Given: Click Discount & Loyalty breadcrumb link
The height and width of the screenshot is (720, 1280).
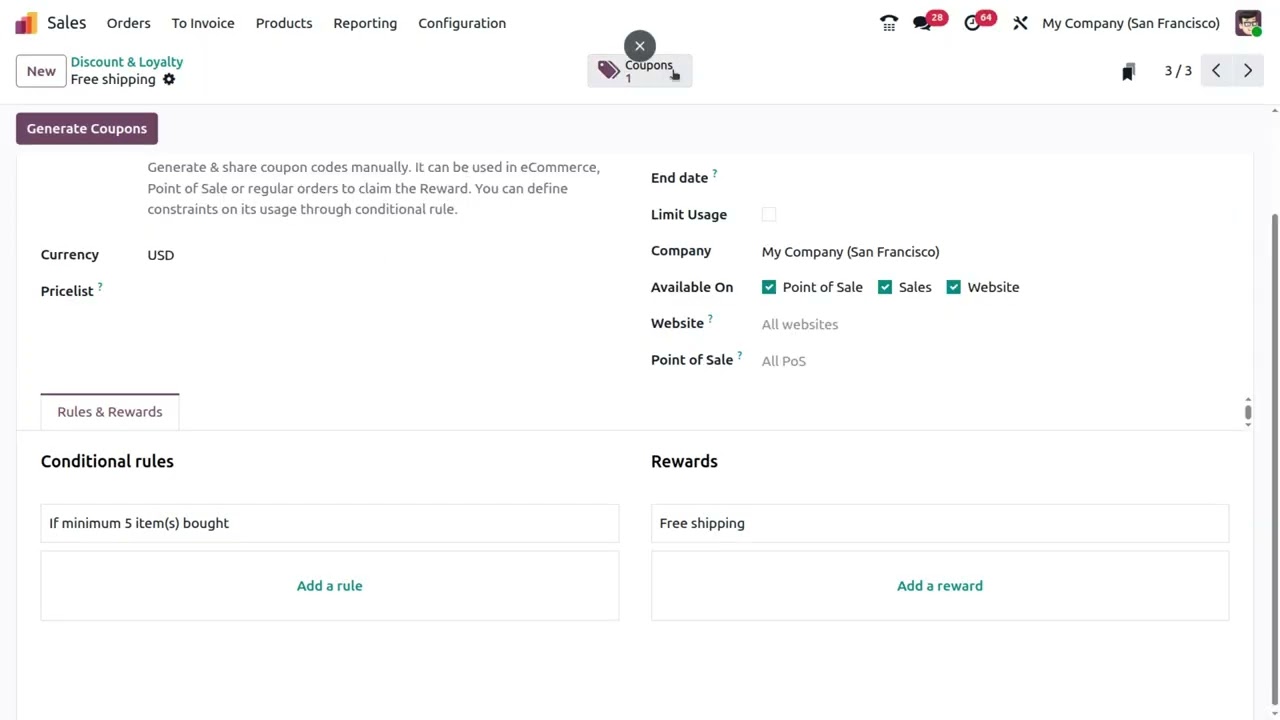Looking at the screenshot, I should 127,62.
